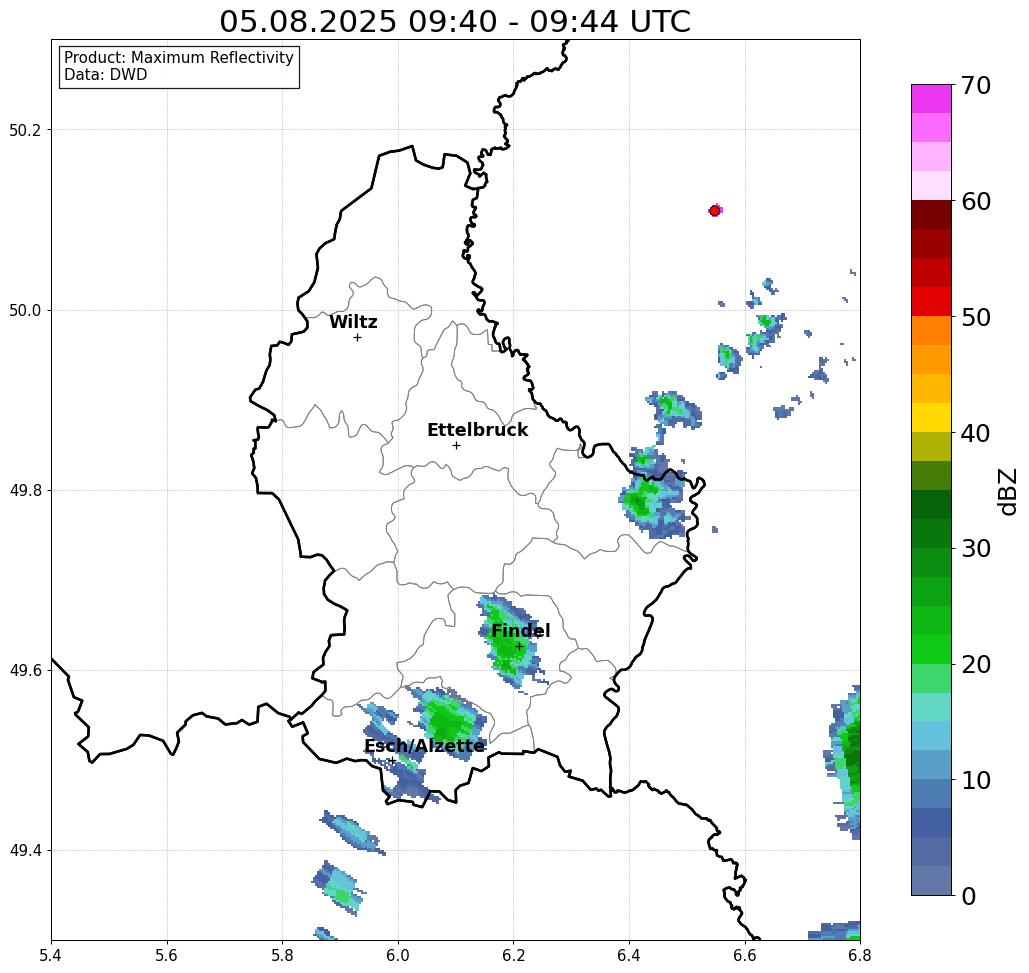This screenshot has width=1029, height=973.
Task: Click the Data: DWD label
Action: [106, 75]
